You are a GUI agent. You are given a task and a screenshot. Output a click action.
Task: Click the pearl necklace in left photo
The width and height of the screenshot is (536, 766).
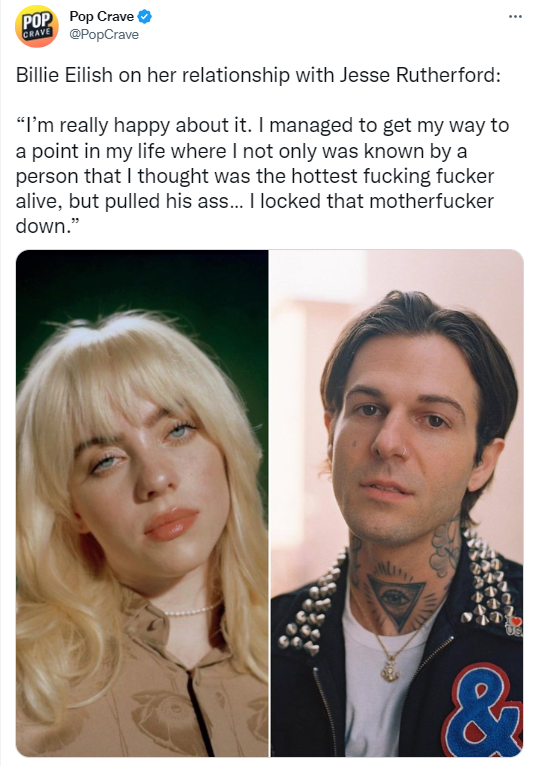pos(192,611)
